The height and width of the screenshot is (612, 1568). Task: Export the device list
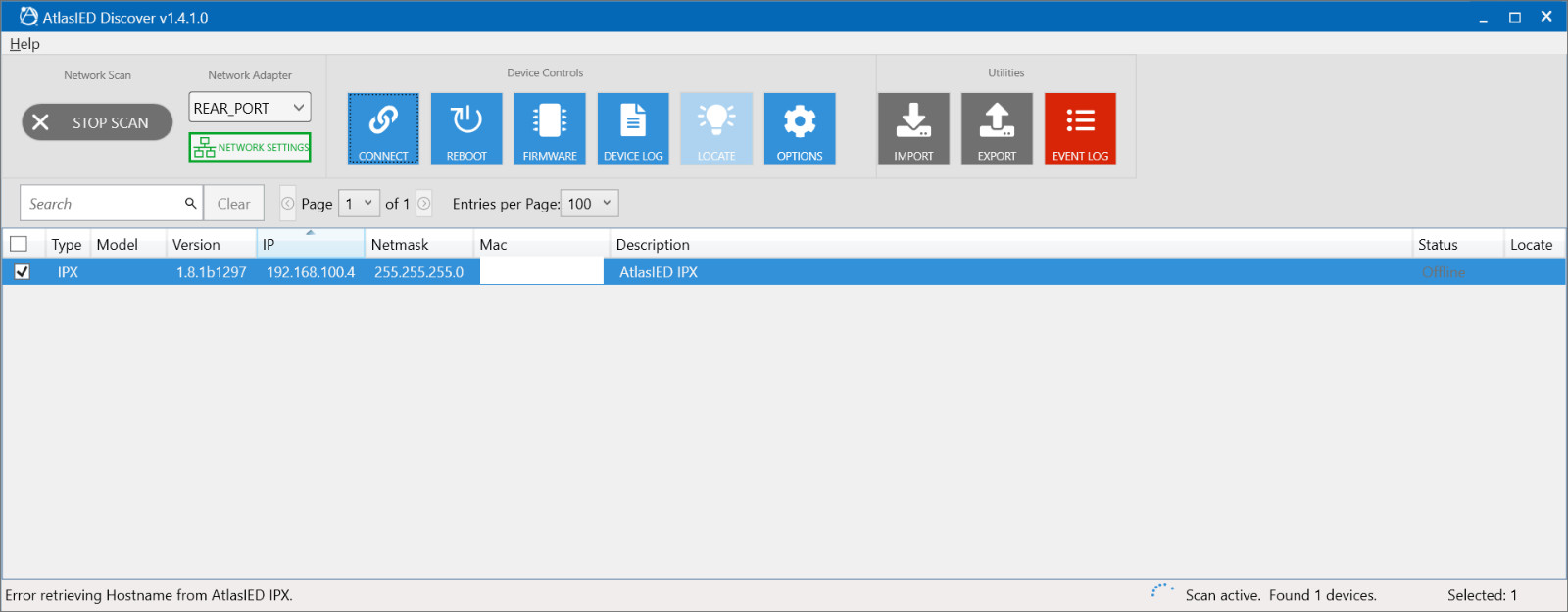click(x=997, y=128)
